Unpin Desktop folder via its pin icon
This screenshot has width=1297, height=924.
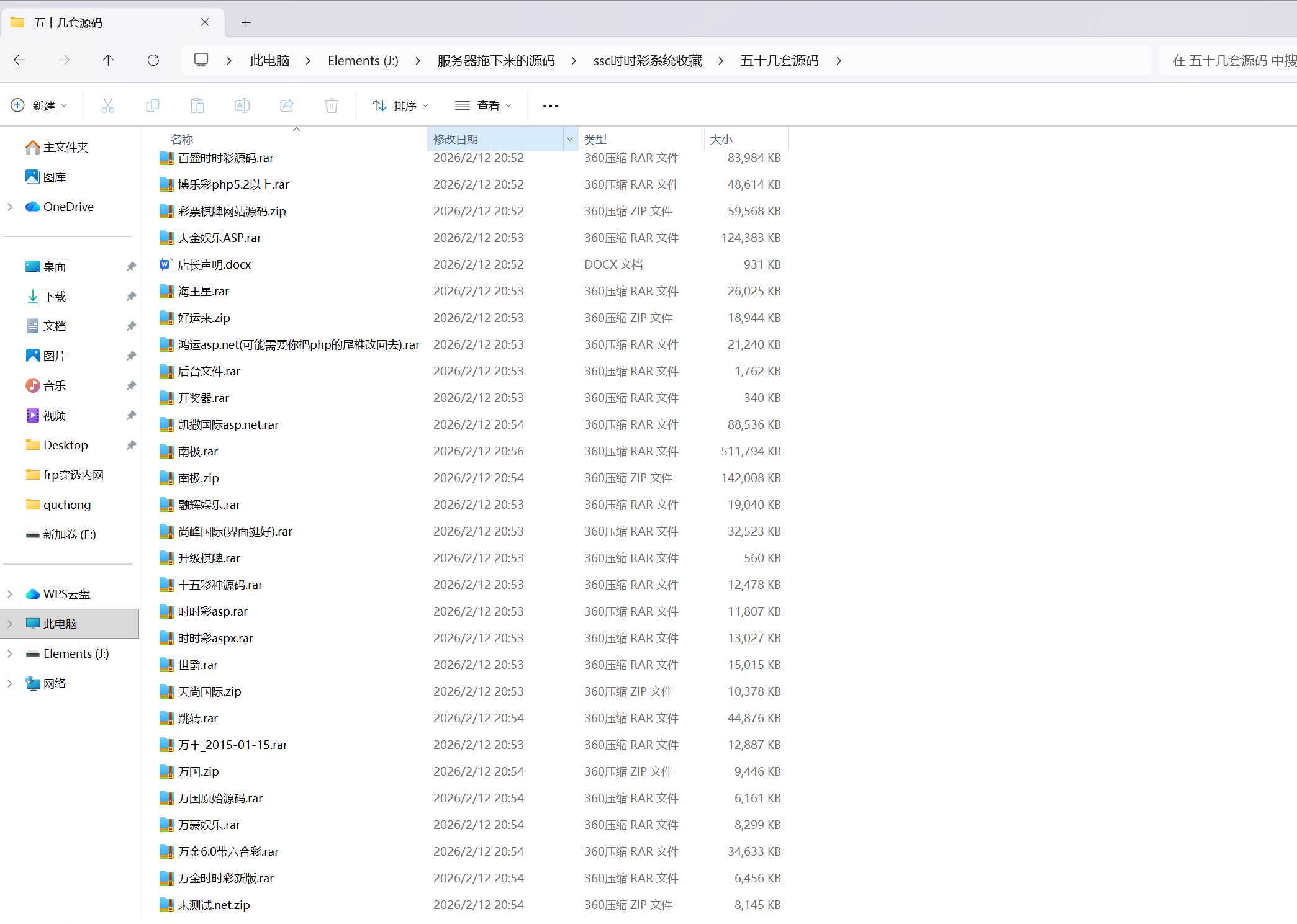pos(131,445)
